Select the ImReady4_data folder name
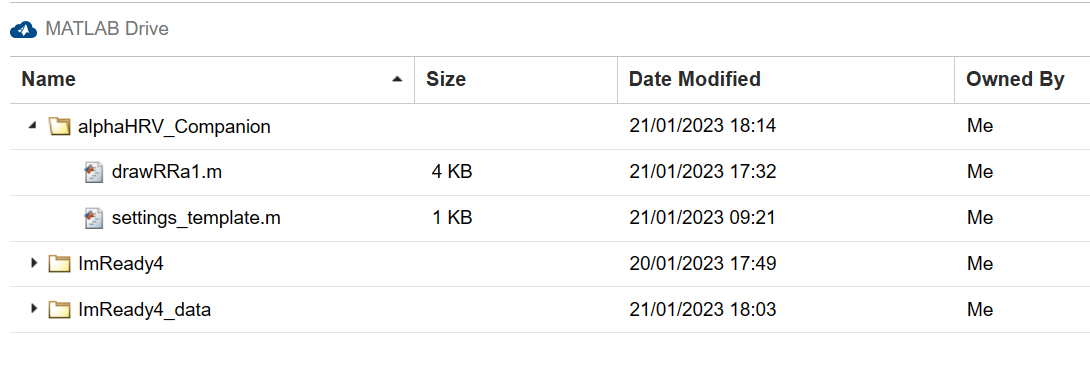Viewport: 1090px width, 375px height. [145, 310]
